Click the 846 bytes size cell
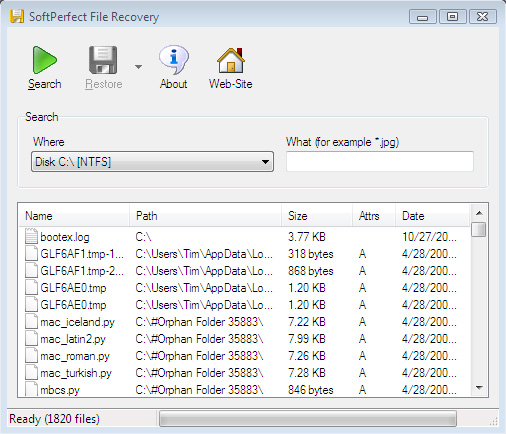This screenshot has height=434, width=506. point(311,390)
